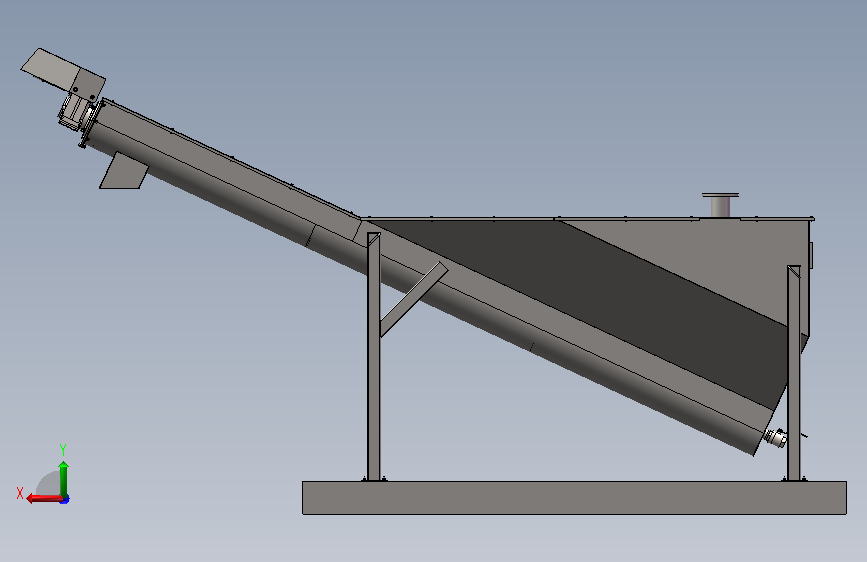Select the rectangular base plate under the frame
Image resolution: width=867 pixels, height=562 pixels.
click(x=574, y=498)
